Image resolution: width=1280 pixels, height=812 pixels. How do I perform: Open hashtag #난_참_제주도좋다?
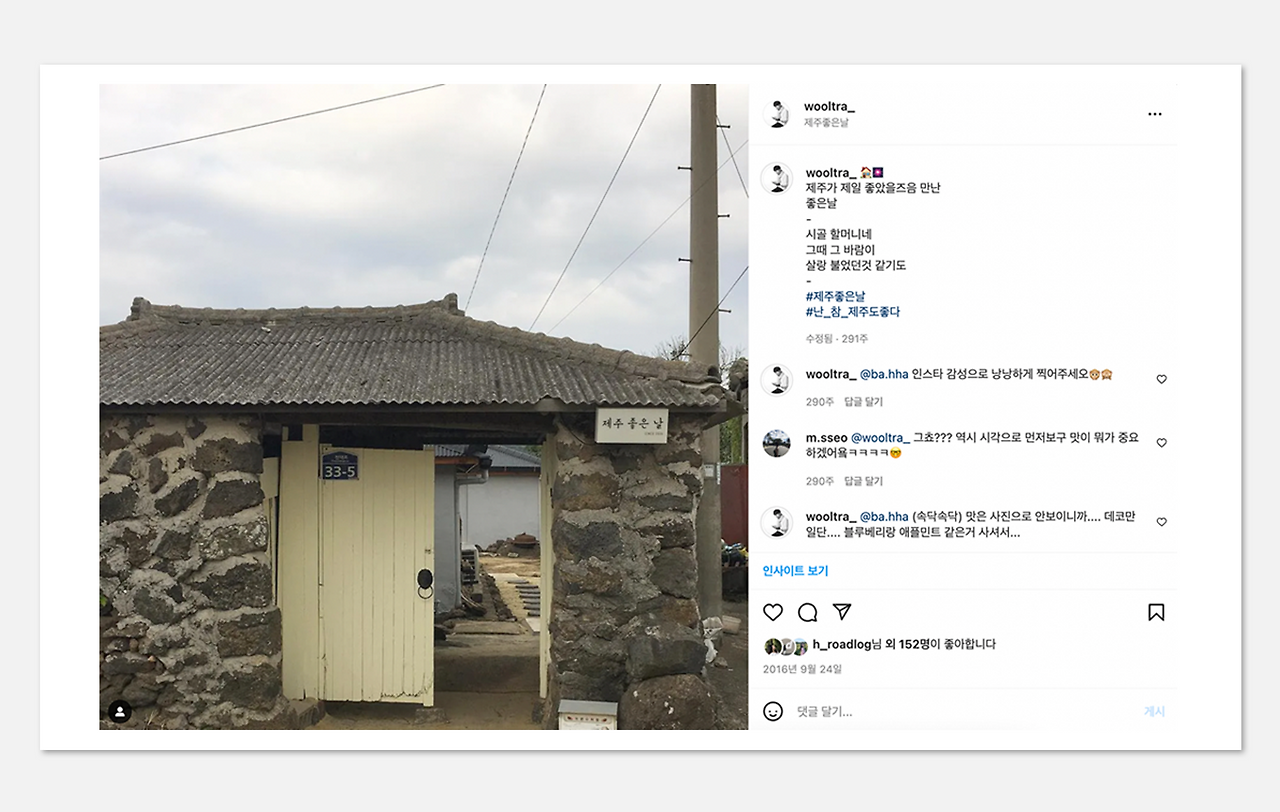click(x=853, y=312)
